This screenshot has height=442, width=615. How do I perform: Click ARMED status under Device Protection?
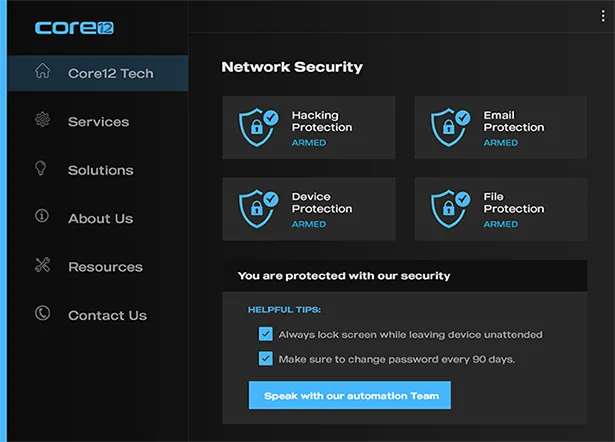coord(309,224)
